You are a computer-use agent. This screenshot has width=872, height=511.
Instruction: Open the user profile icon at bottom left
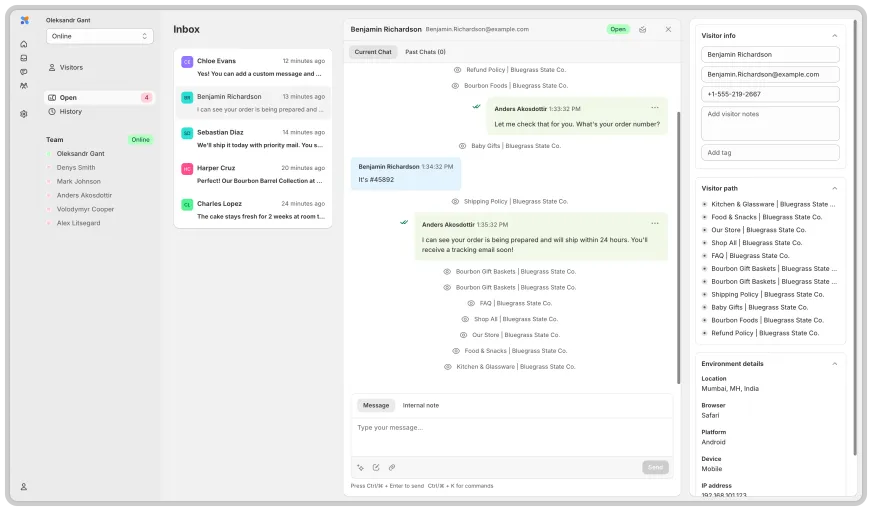pyautogui.click(x=24, y=486)
